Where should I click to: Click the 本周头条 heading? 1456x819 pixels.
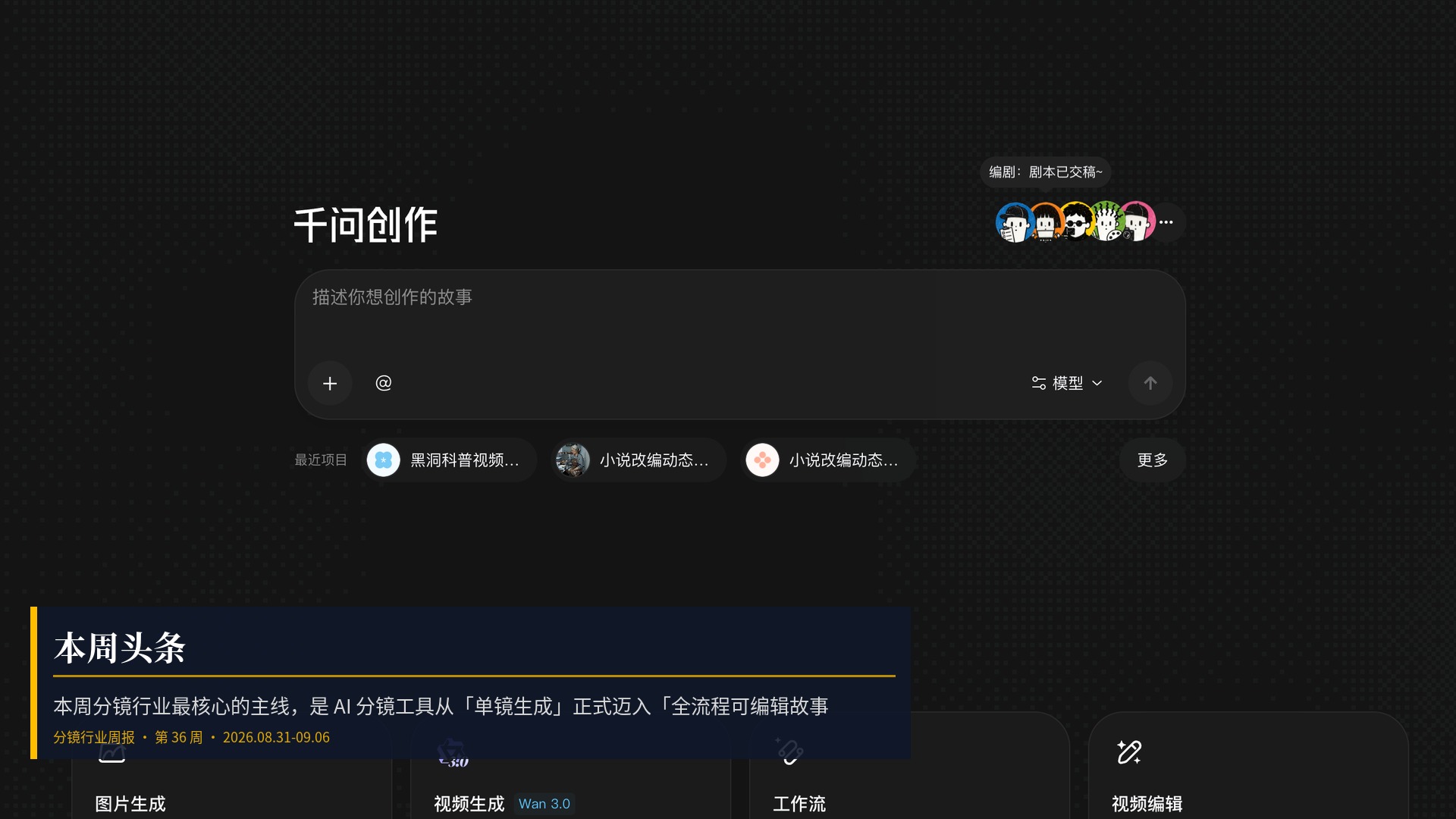tap(120, 648)
